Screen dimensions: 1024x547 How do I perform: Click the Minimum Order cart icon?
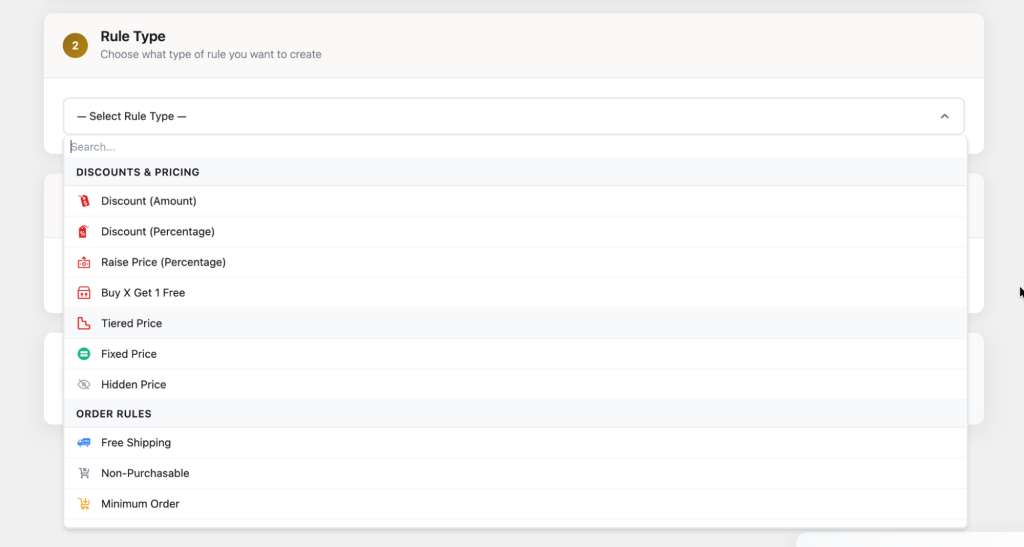84,504
